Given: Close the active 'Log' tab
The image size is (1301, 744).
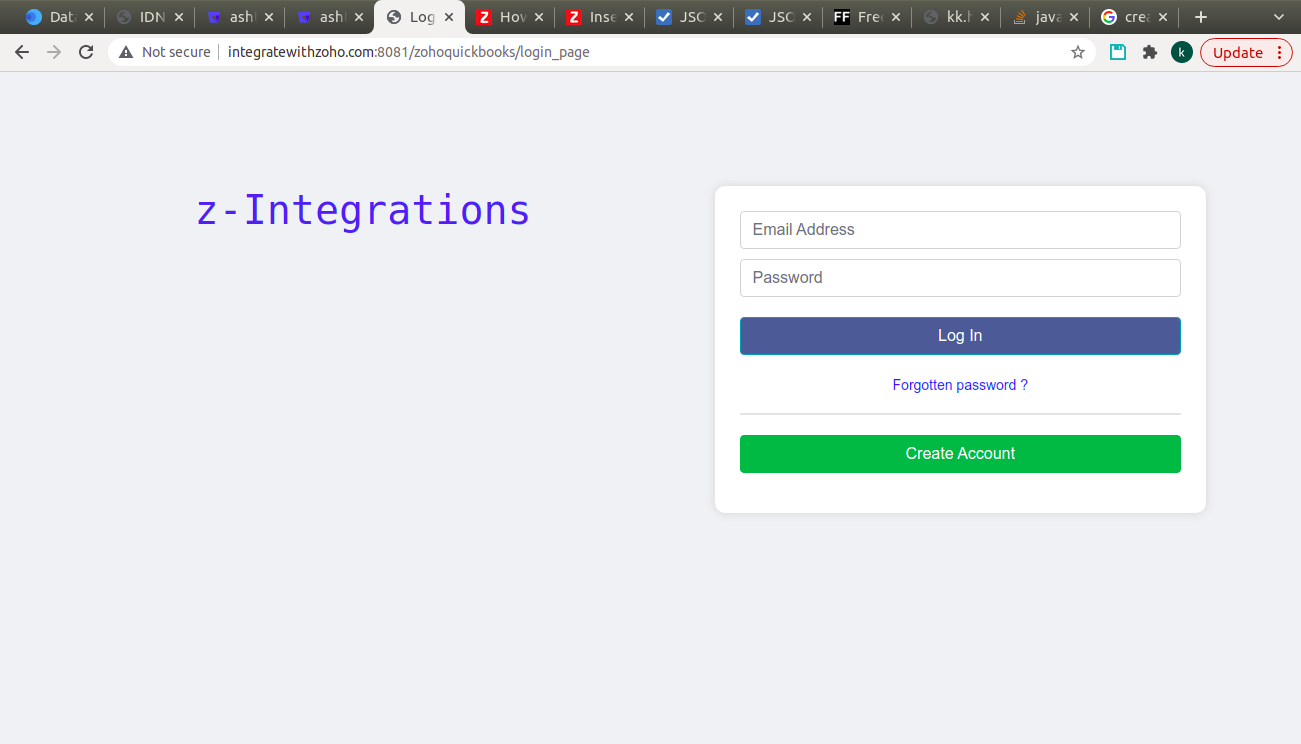Looking at the screenshot, I should 449,17.
